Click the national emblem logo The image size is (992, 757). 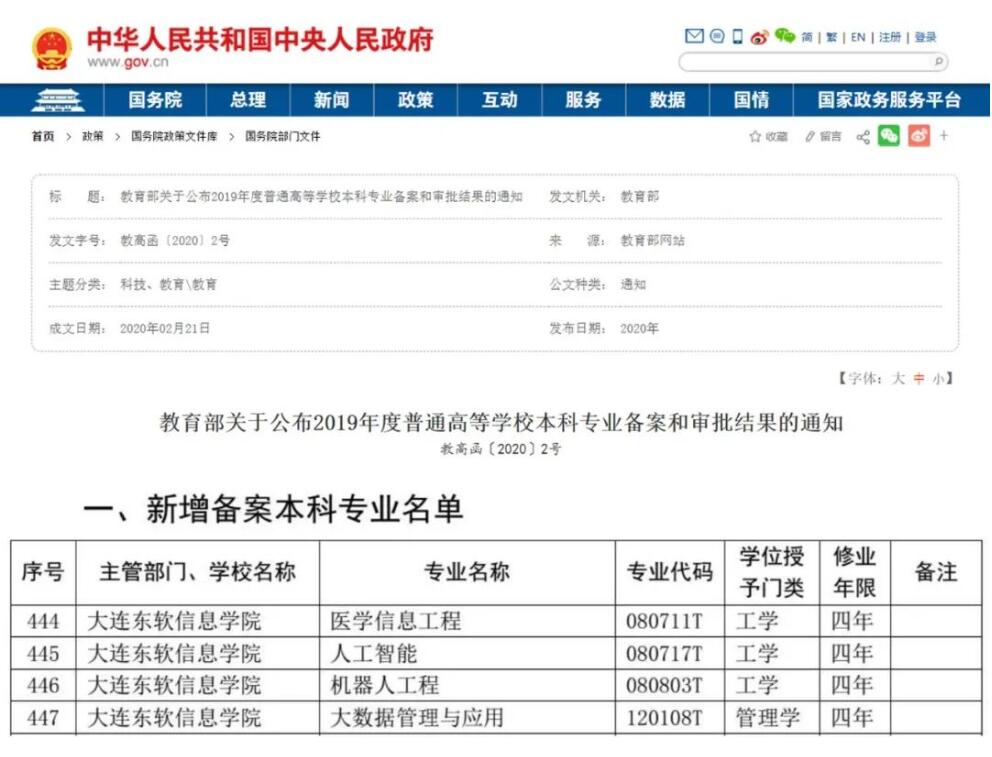[51, 47]
